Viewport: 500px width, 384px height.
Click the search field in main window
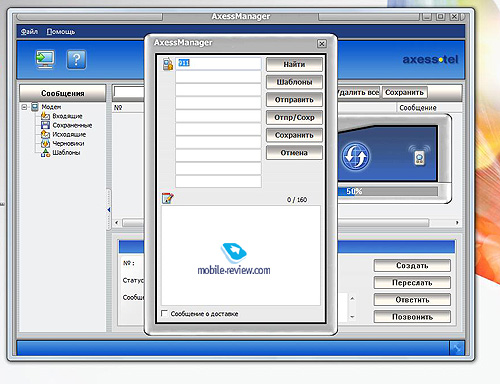pos(129,92)
